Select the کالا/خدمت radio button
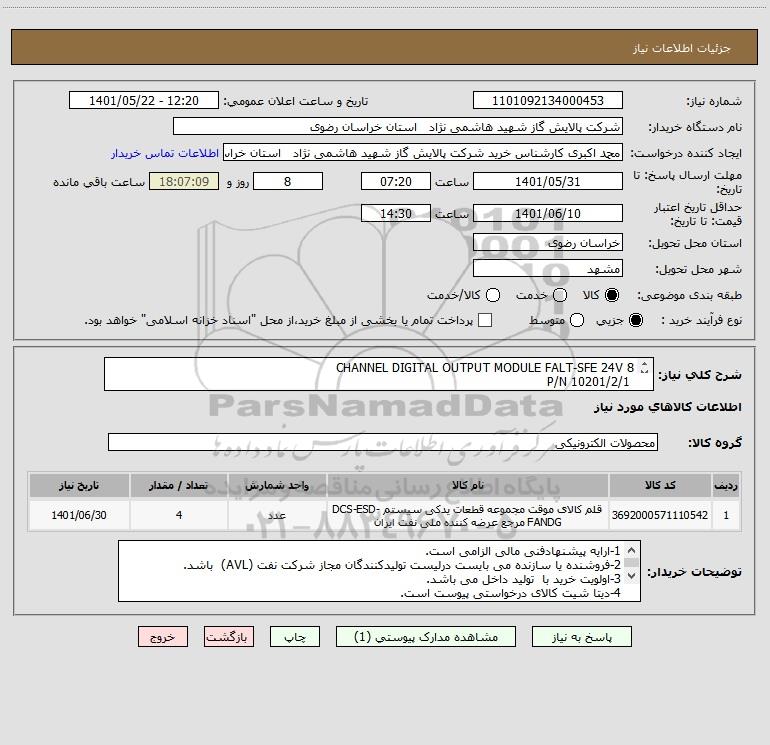 [493, 295]
